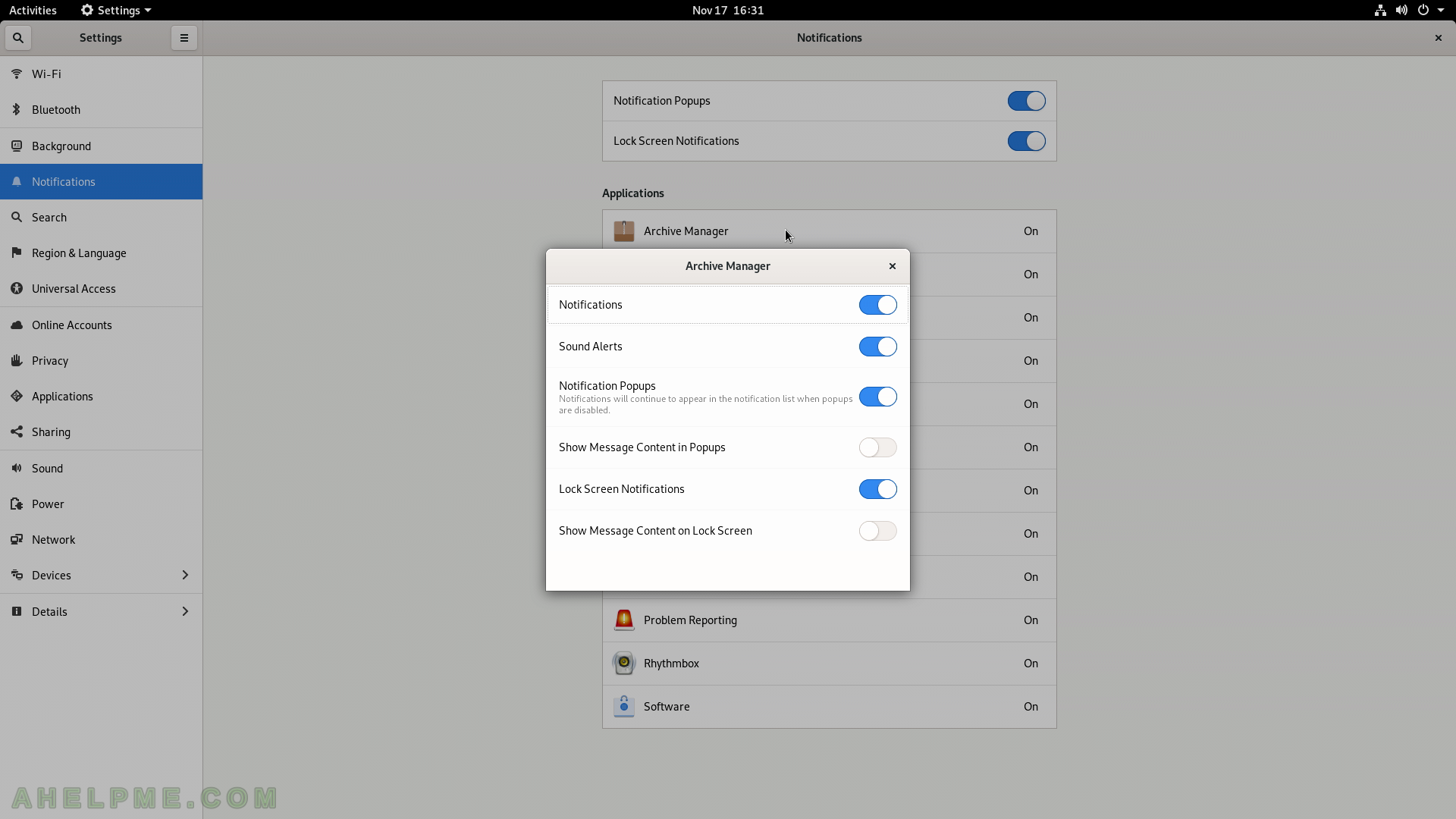The width and height of the screenshot is (1456, 819).
Task: Click the Online Accounts cloud icon
Action: pyautogui.click(x=17, y=325)
